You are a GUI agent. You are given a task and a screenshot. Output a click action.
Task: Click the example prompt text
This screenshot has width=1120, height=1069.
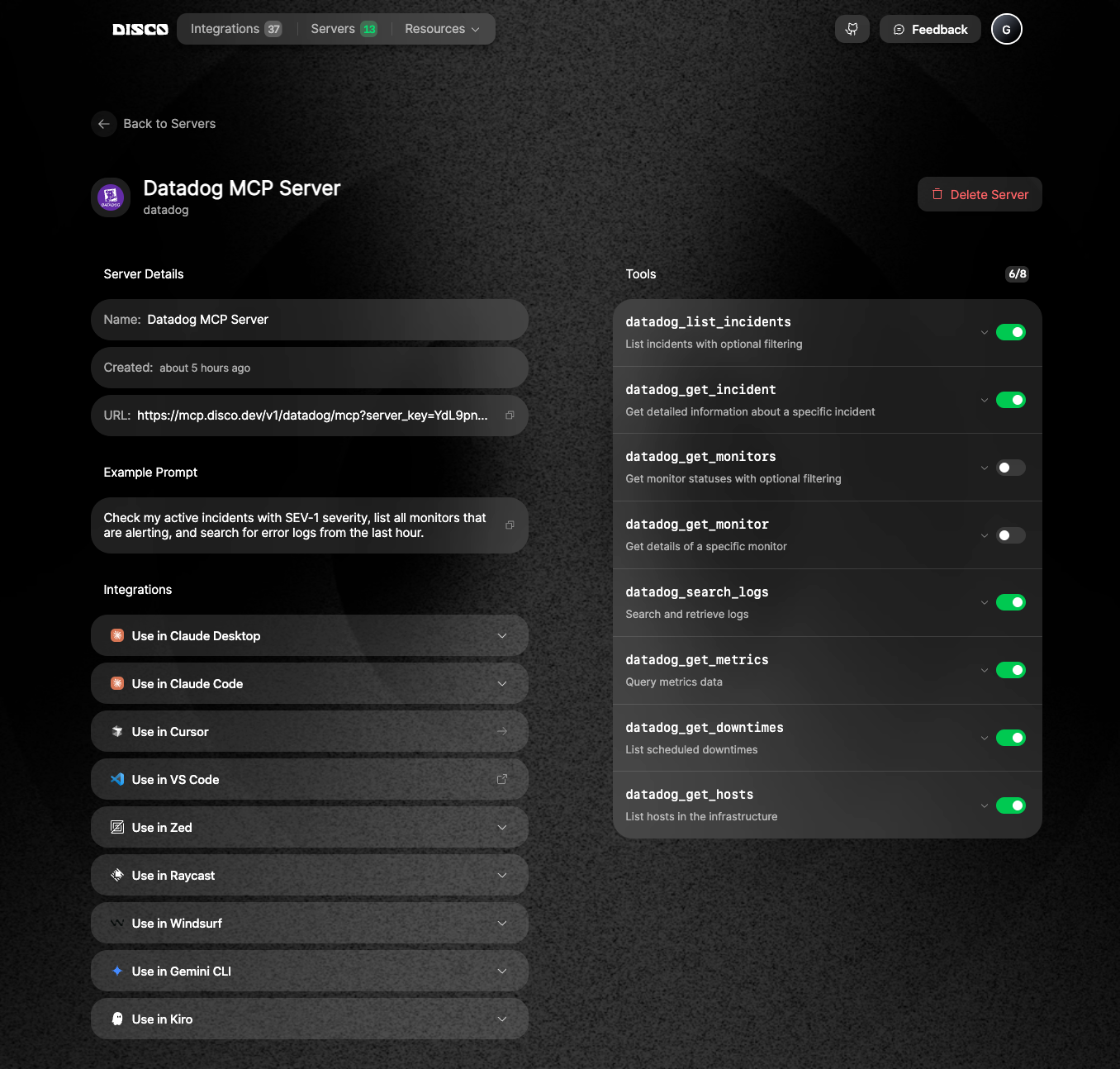(295, 525)
